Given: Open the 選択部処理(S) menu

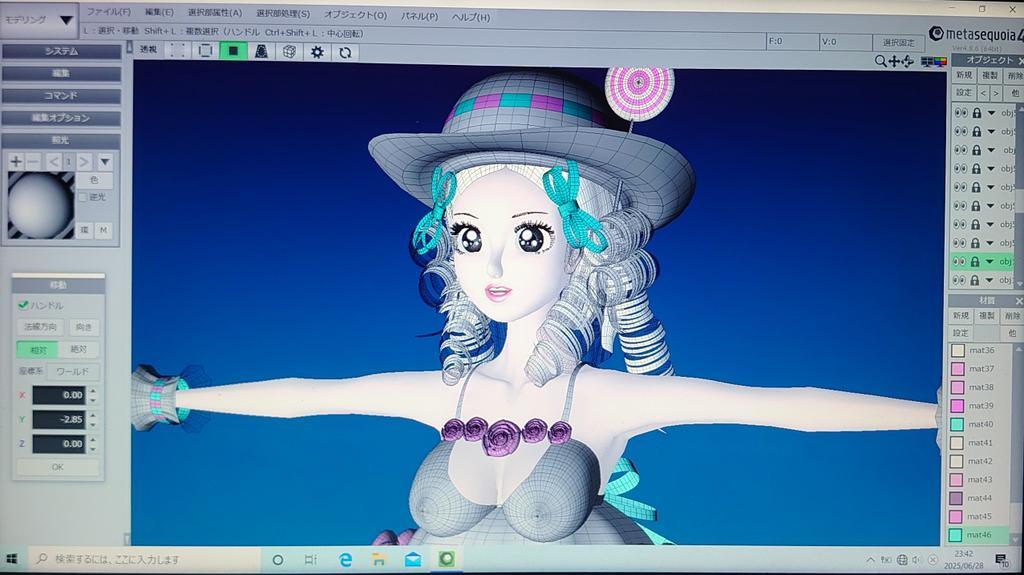Looking at the screenshot, I should (x=283, y=14).
